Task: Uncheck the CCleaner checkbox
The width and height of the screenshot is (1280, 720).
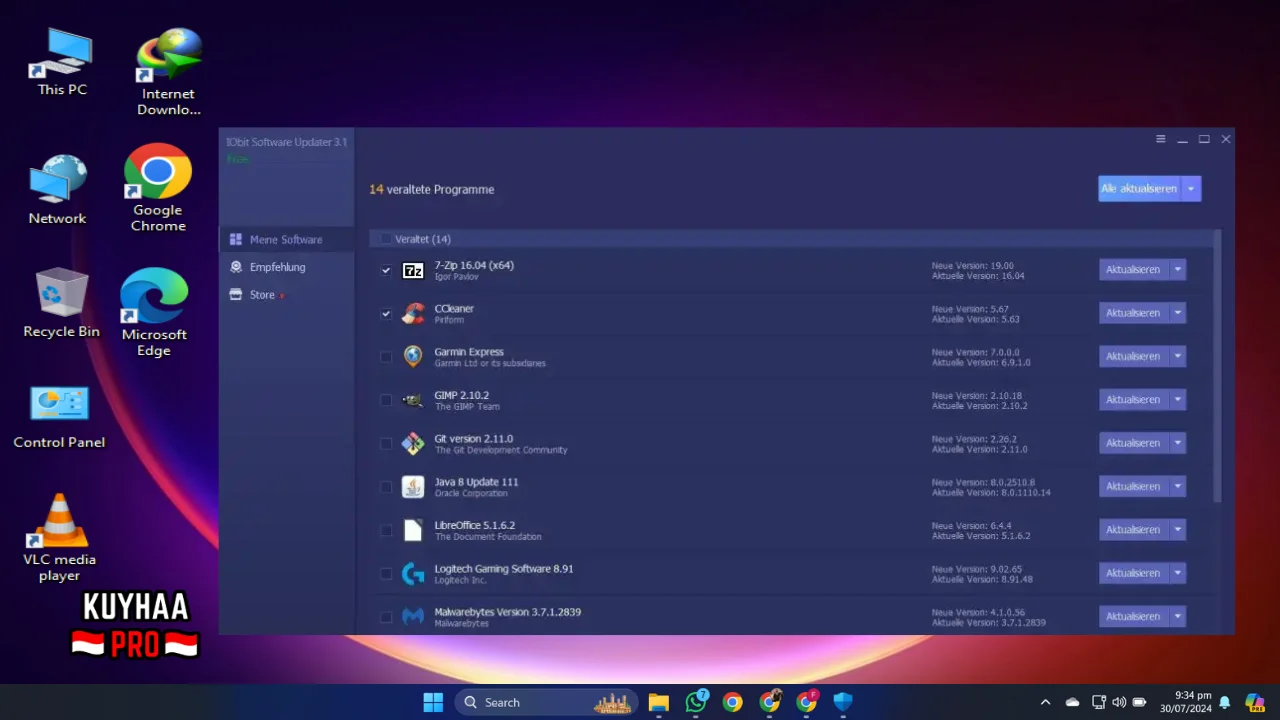Action: (386, 313)
